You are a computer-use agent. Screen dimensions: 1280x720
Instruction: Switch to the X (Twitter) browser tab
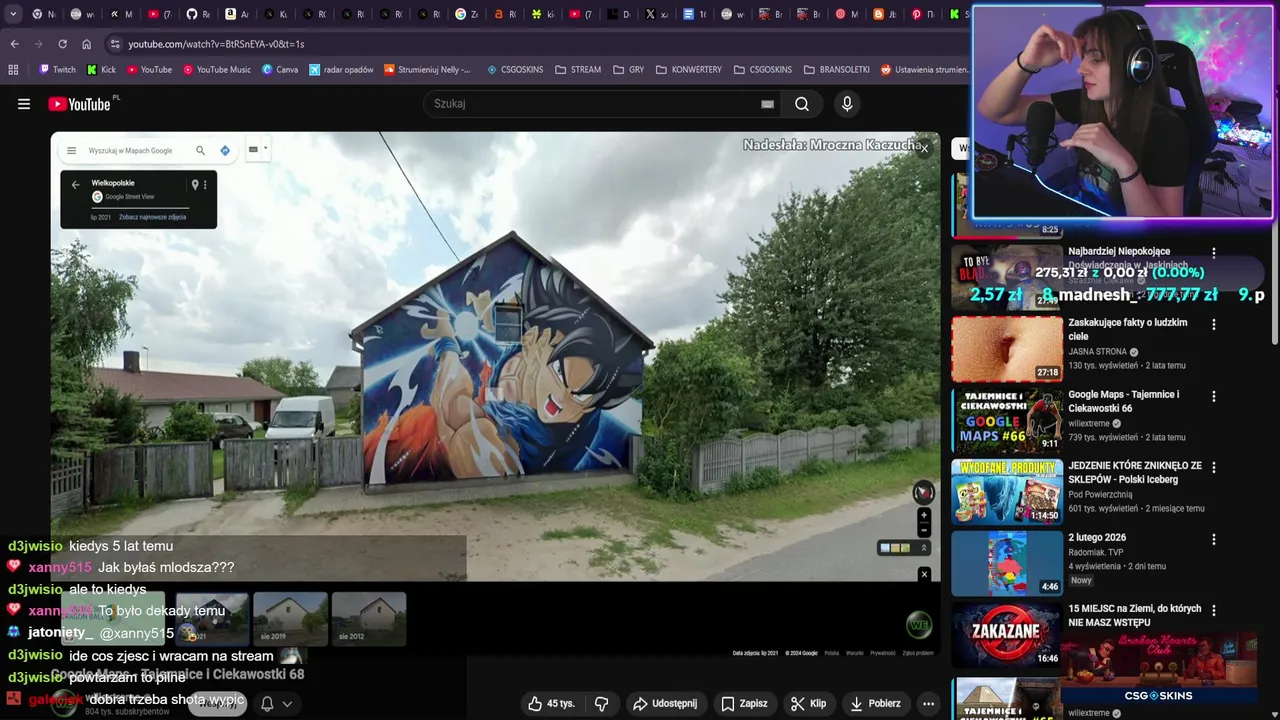click(x=657, y=14)
